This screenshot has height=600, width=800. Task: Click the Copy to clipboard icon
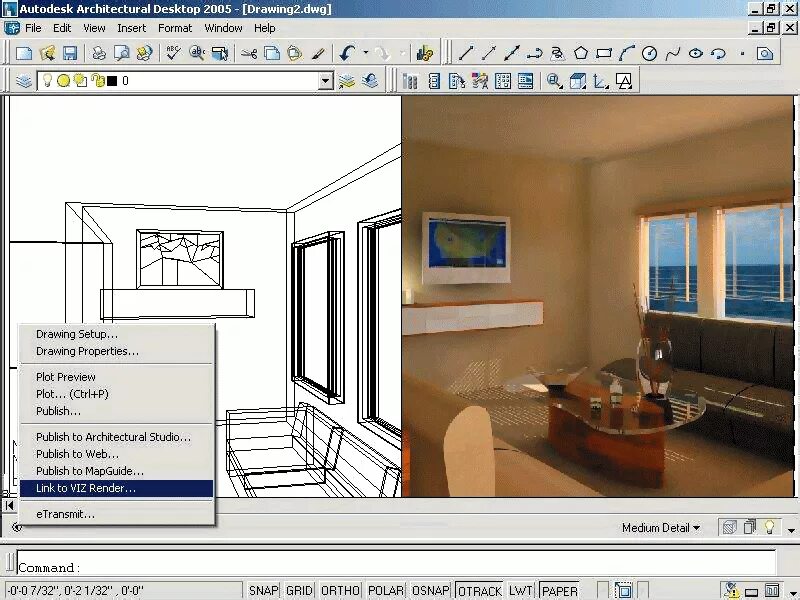point(272,53)
